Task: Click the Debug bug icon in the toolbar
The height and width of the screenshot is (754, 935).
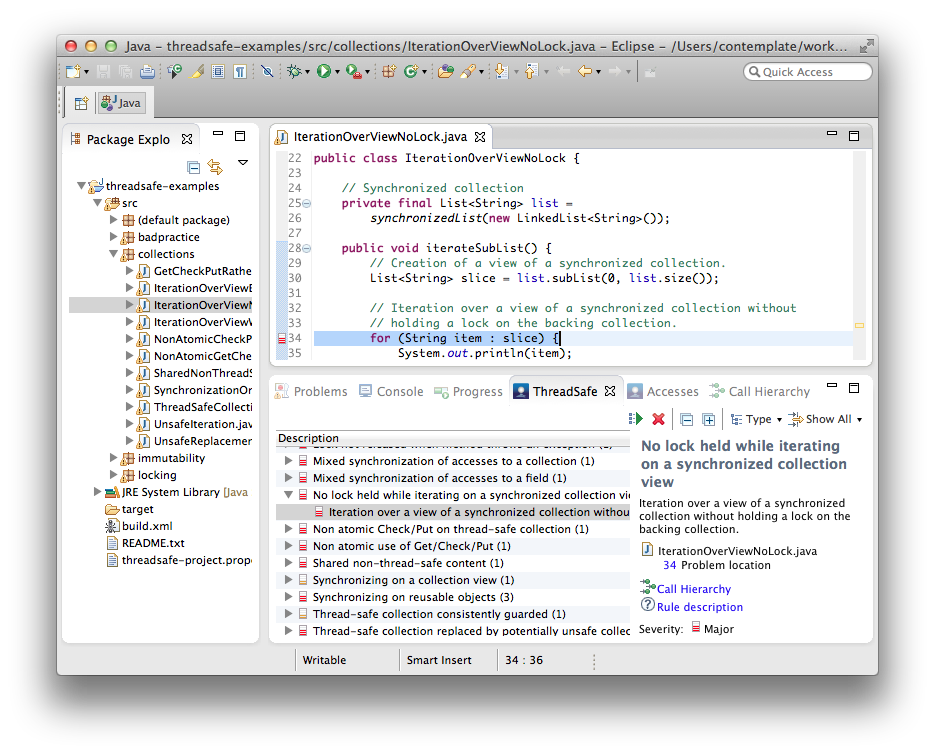Action: point(294,72)
